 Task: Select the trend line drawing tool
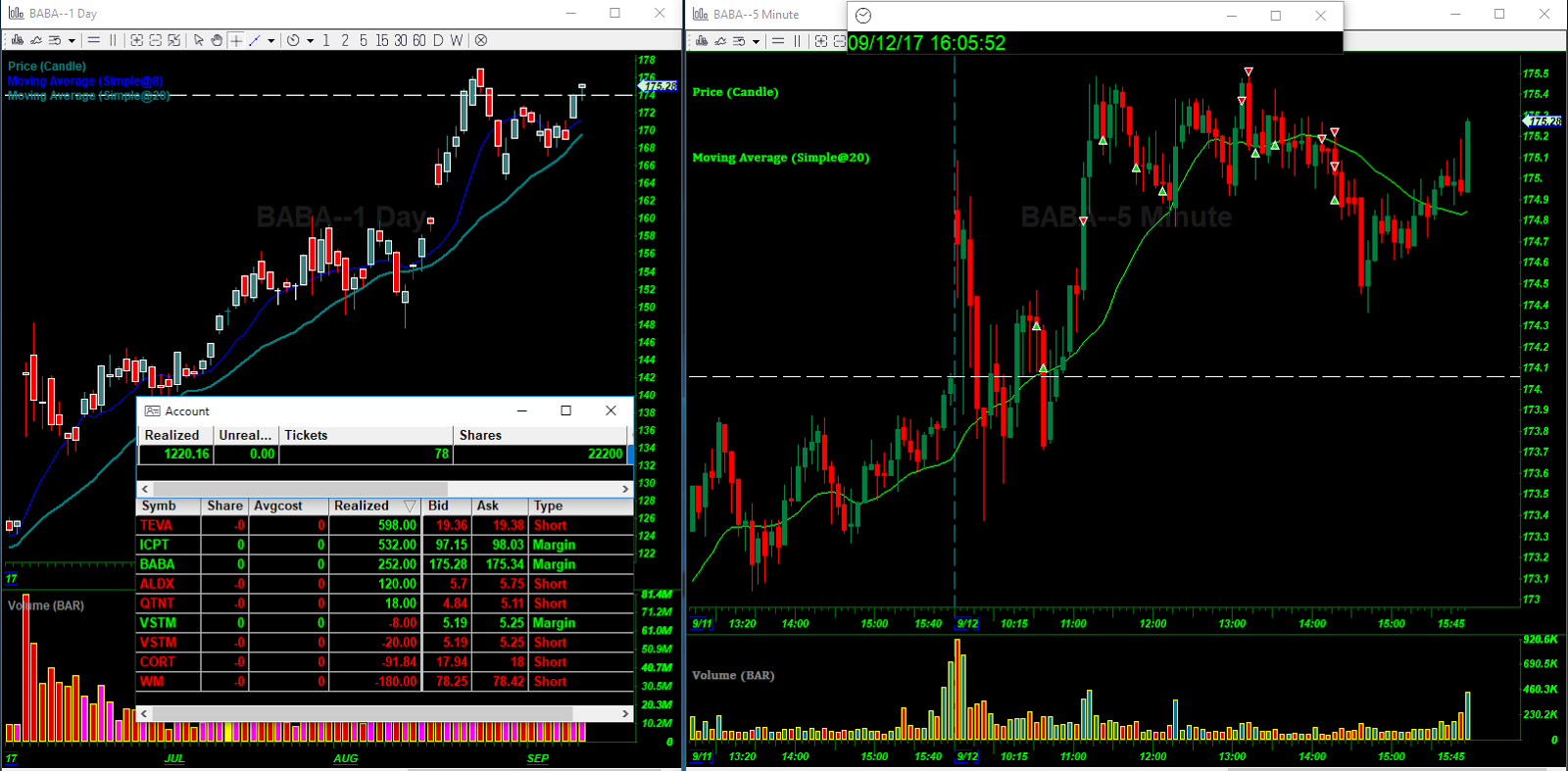(x=255, y=40)
